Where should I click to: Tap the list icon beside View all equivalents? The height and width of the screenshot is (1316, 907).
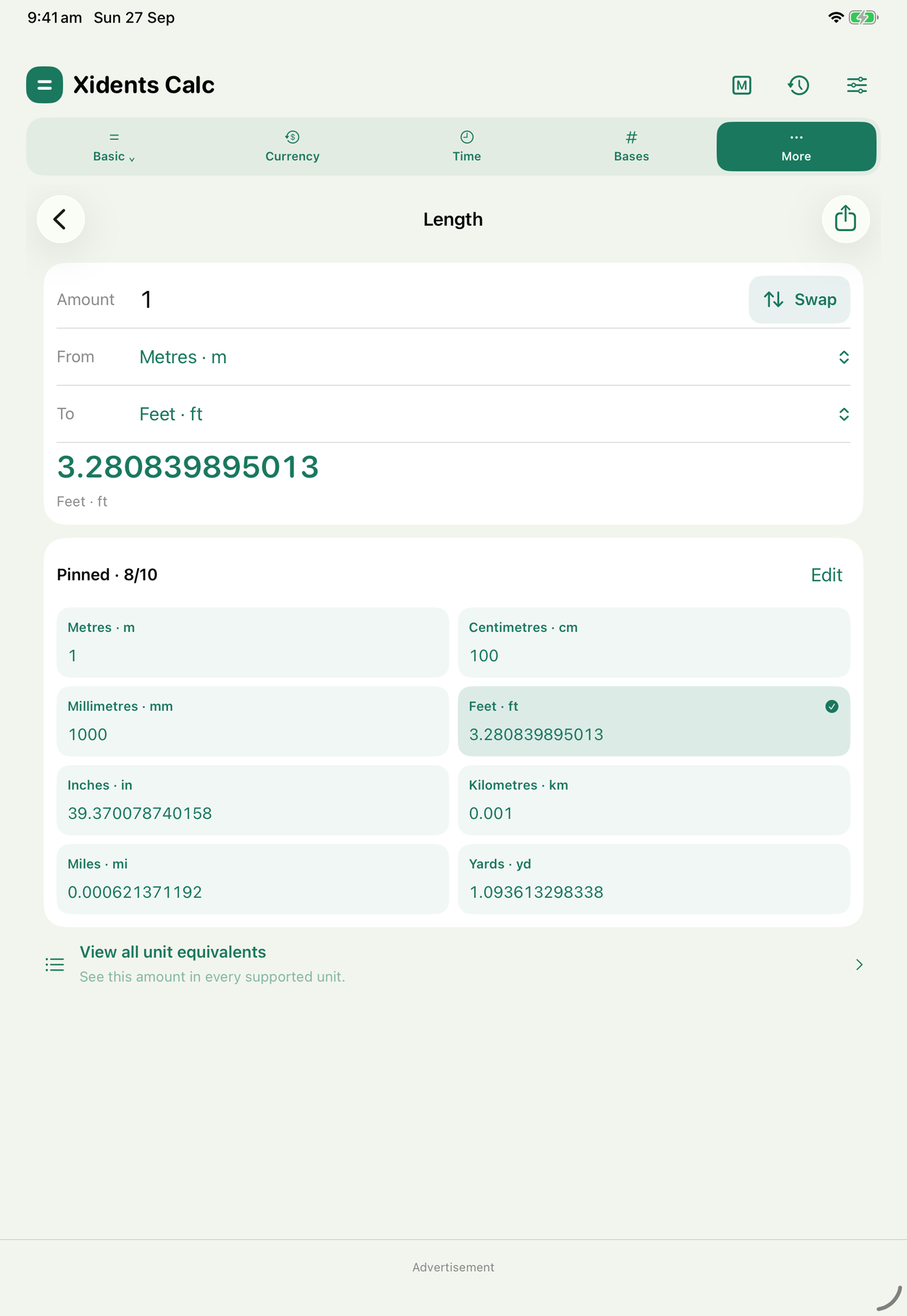point(55,964)
